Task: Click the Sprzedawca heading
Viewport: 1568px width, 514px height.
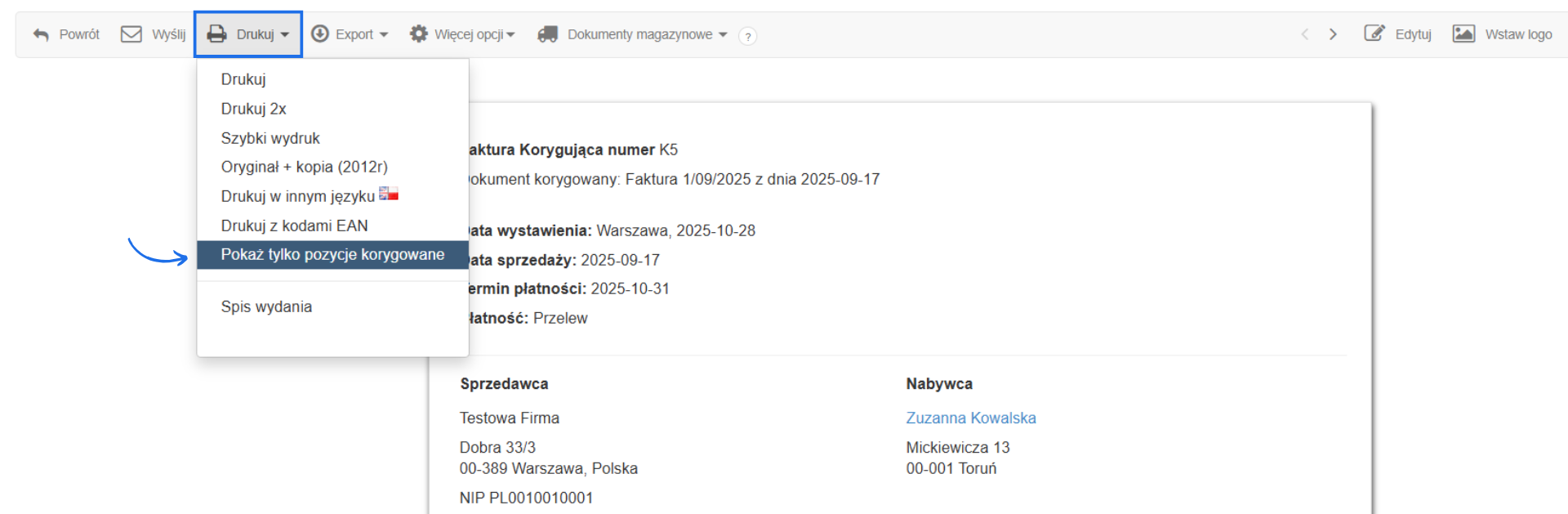Action: pyautogui.click(x=504, y=383)
